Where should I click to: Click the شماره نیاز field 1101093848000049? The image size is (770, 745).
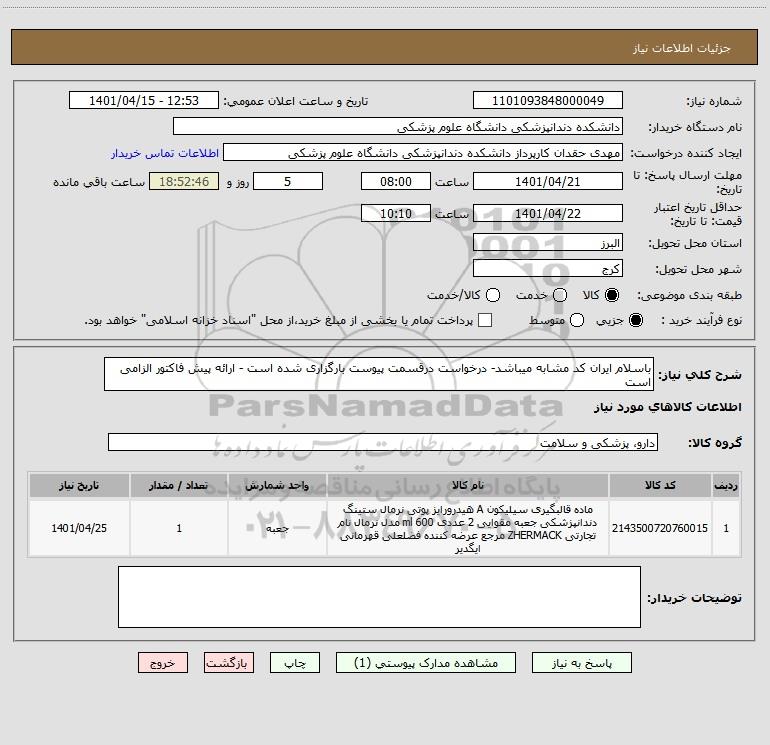pyautogui.click(x=548, y=100)
